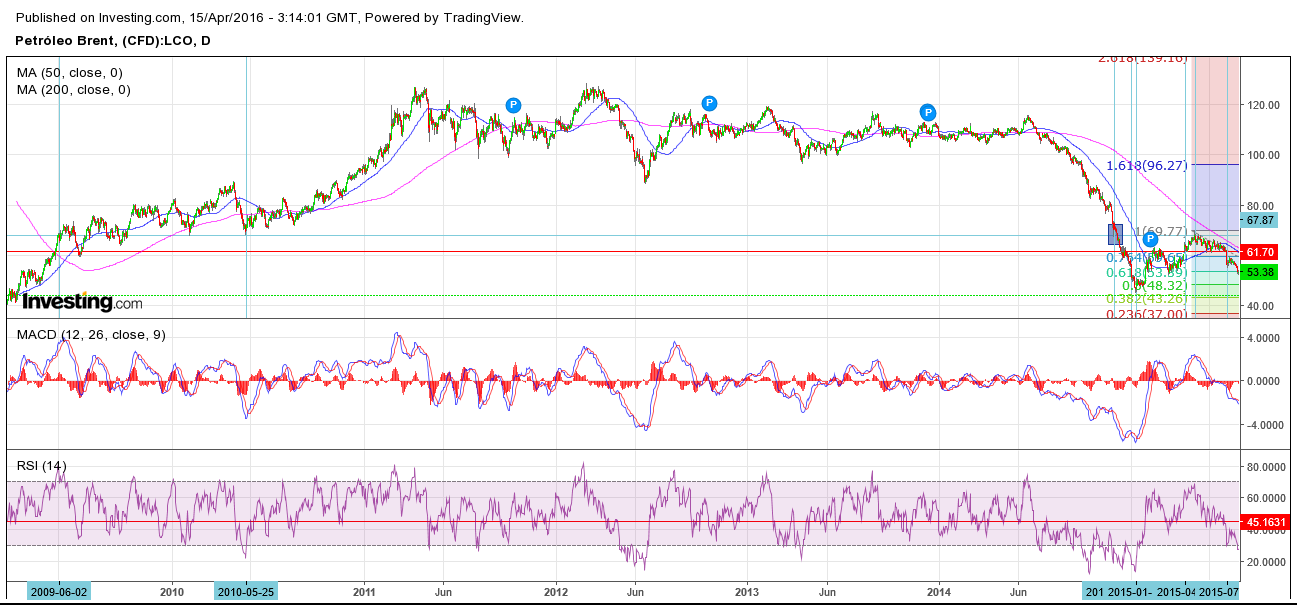Viewport: 1297px width, 605px height.
Task: Click the 20.0000 RSI axis label
Action: tap(1266, 562)
